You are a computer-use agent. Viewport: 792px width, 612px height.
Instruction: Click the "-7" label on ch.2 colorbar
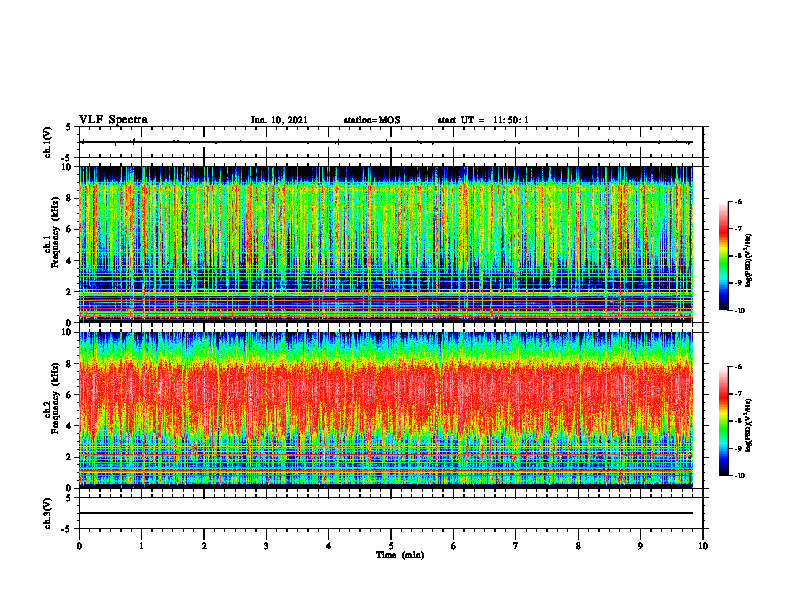tap(738, 394)
